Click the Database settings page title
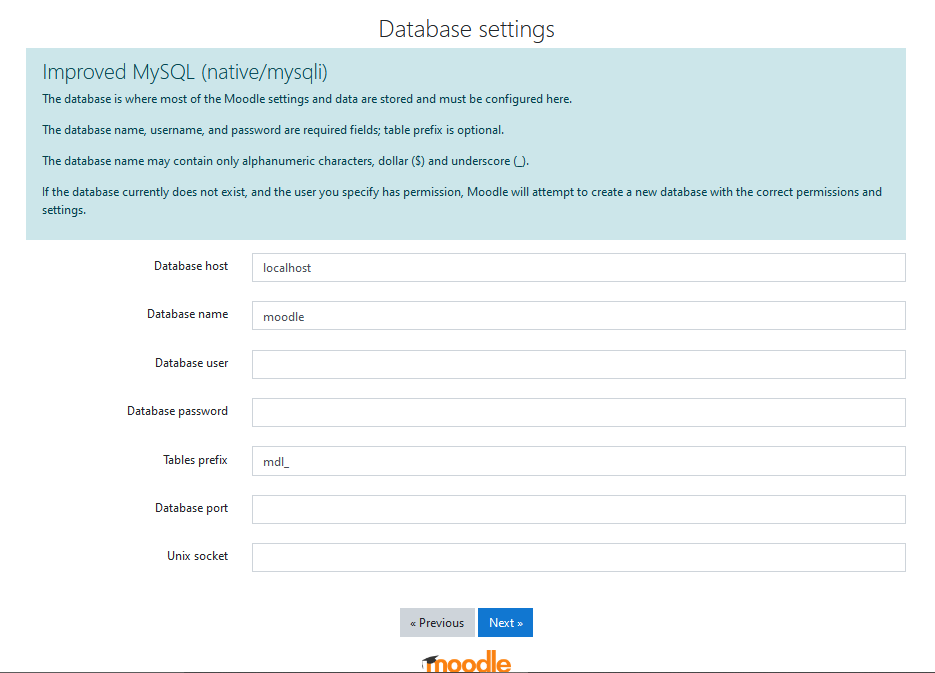 [x=466, y=29]
